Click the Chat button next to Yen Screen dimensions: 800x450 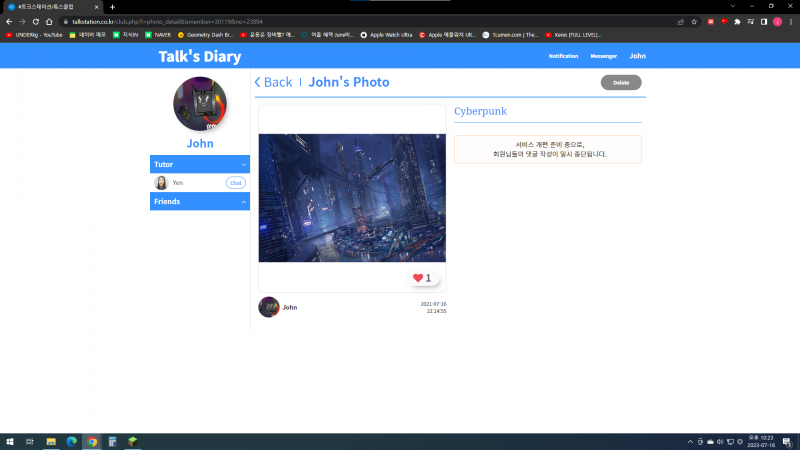pyautogui.click(x=236, y=183)
